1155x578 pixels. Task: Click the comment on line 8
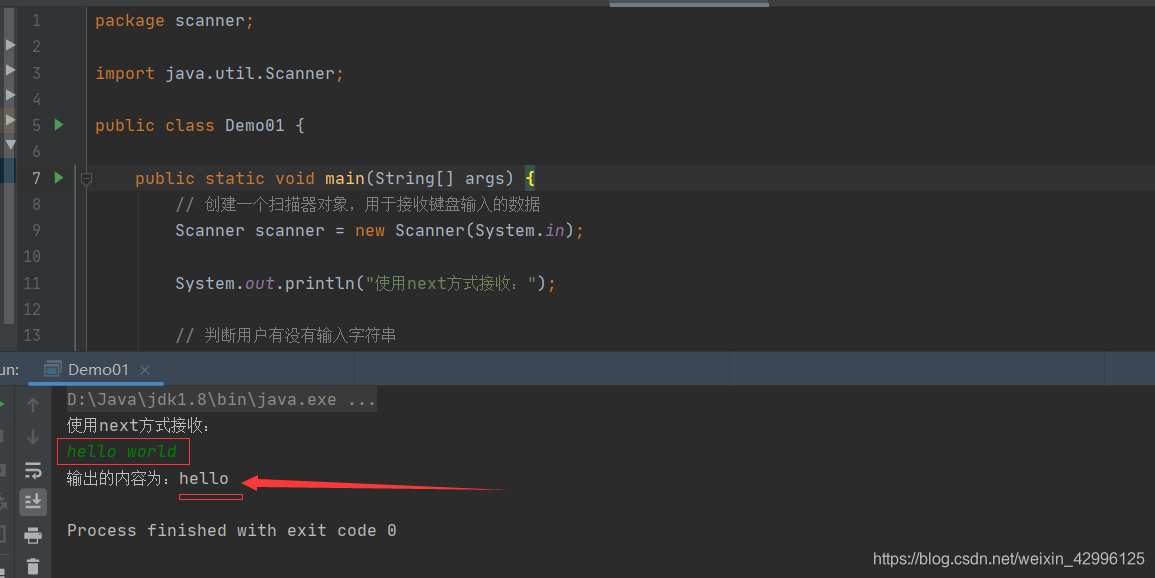pyautogui.click(x=358, y=204)
